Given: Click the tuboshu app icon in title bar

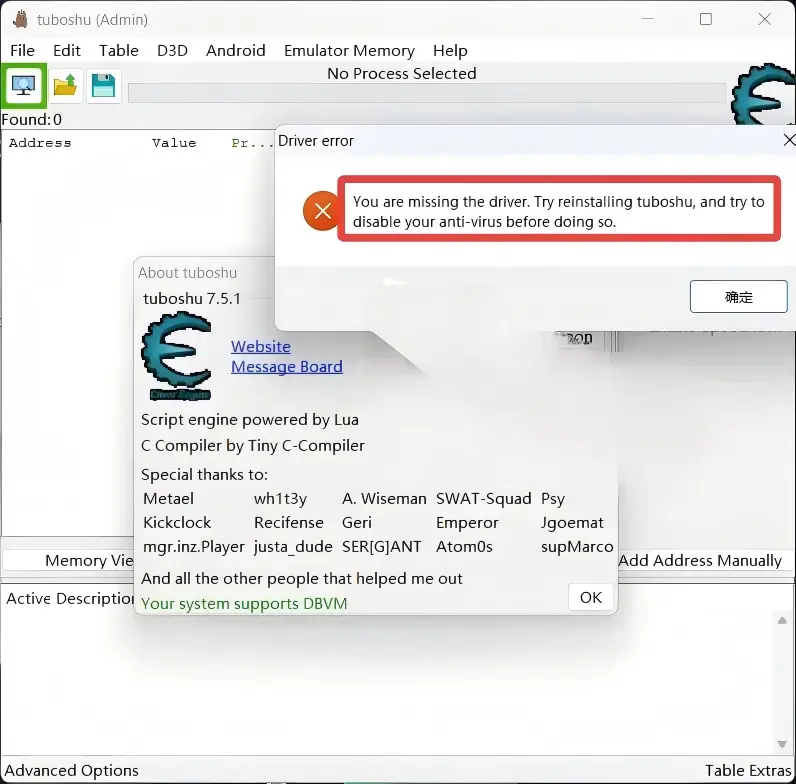Looking at the screenshot, I should pyautogui.click(x=21, y=20).
